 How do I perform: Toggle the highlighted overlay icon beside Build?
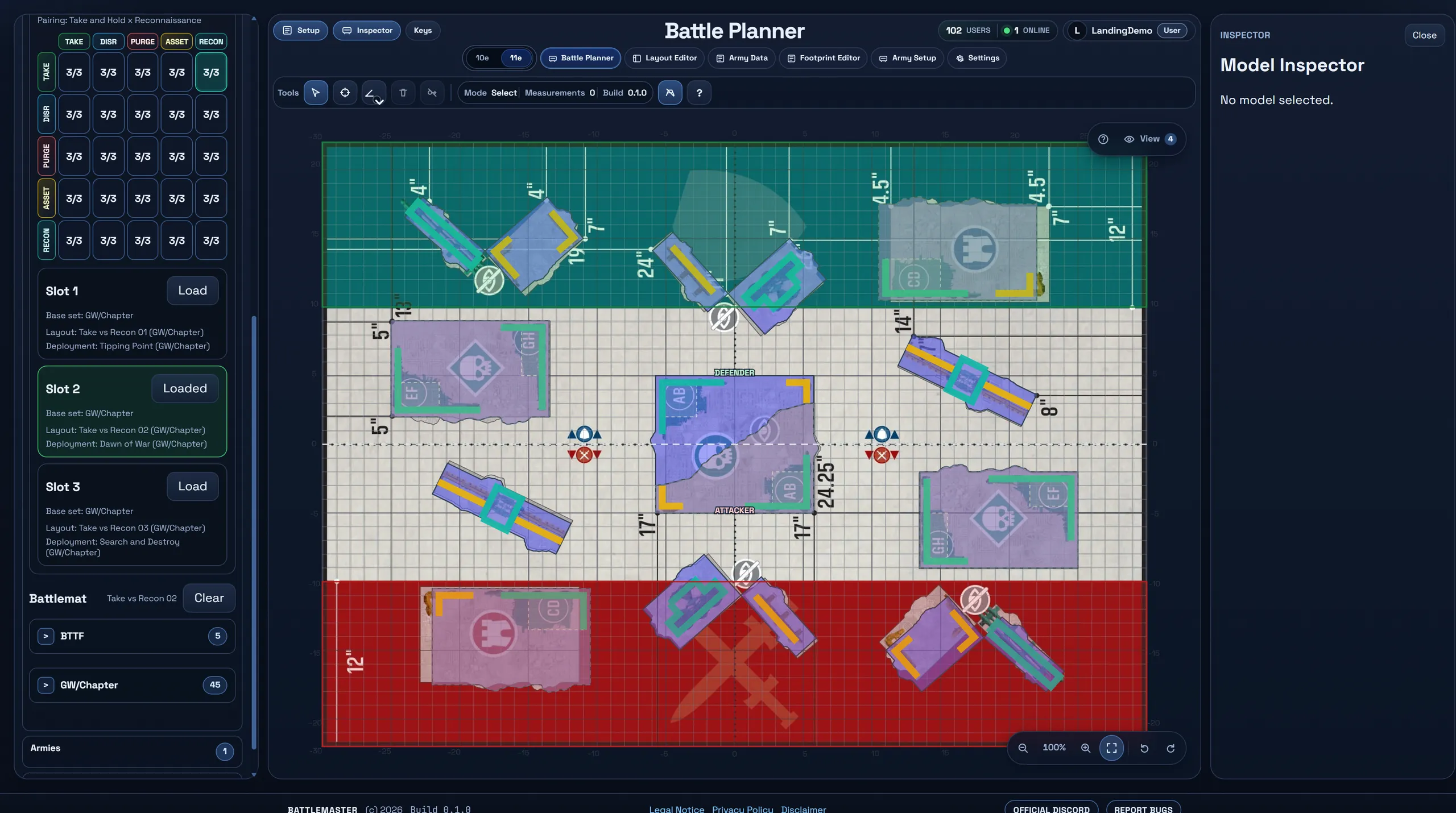tap(670, 93)
